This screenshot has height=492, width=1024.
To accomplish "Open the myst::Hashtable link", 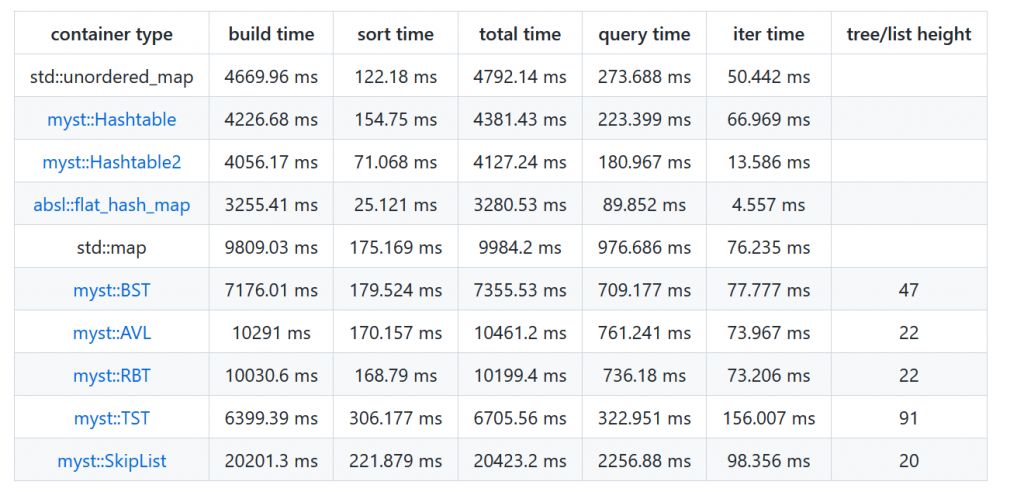I will click(112, 120).
